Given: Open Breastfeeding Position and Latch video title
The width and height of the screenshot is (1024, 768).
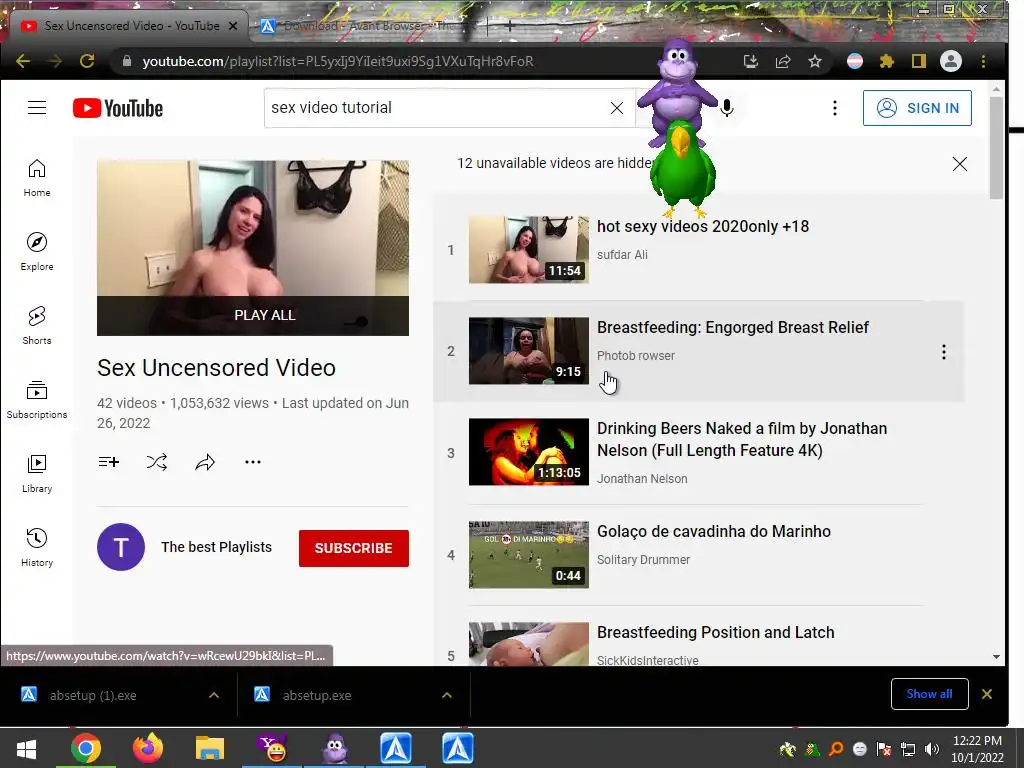Looking at the screenshot, I should point(716,633).
